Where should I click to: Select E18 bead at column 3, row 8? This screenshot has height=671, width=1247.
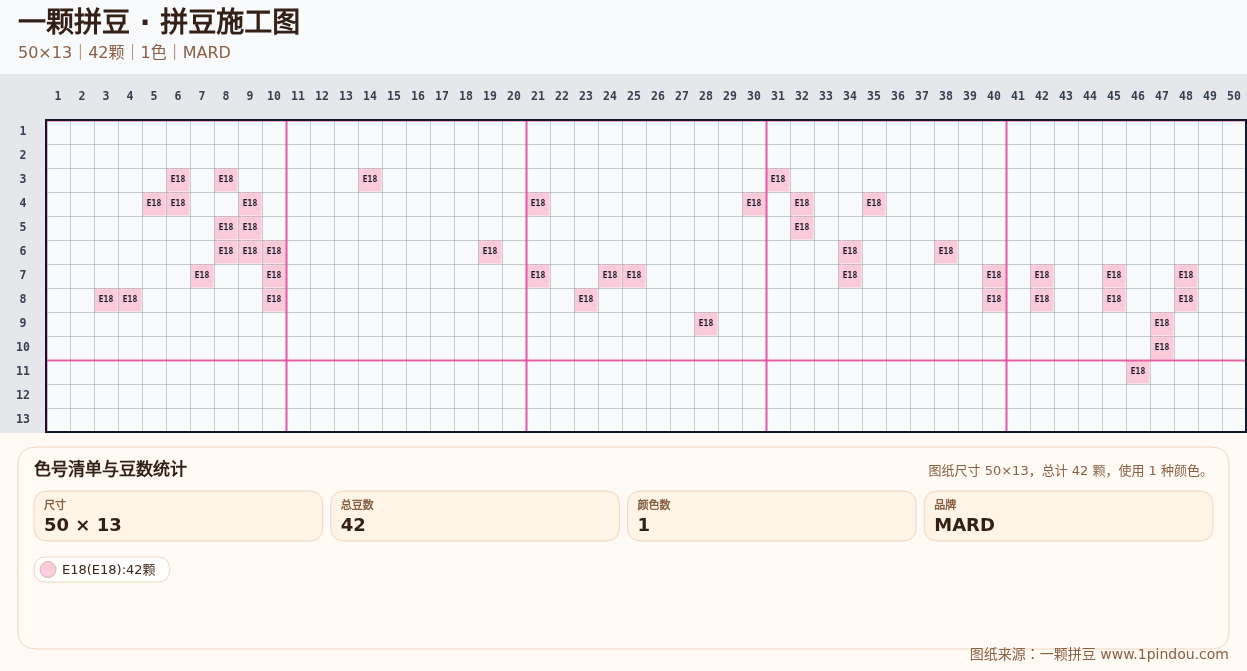(106, 300)
